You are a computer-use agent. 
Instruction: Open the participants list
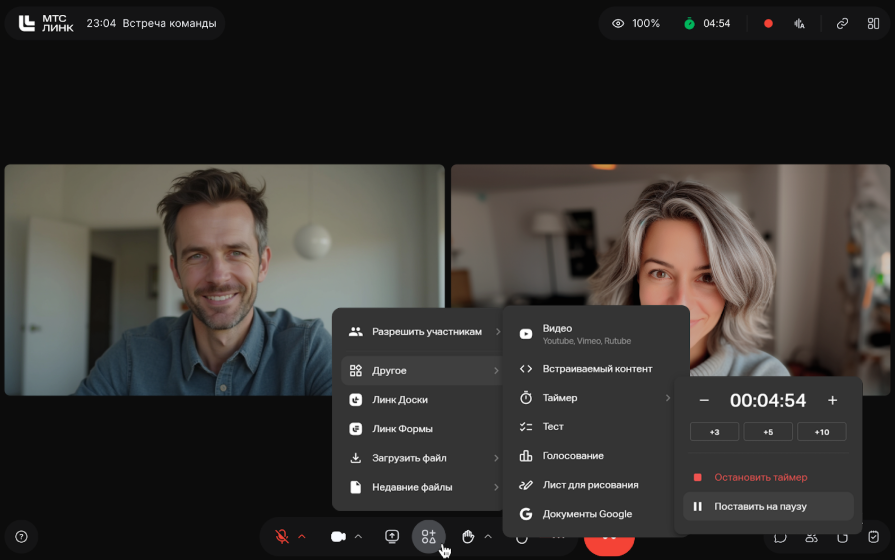coord(811,538)
